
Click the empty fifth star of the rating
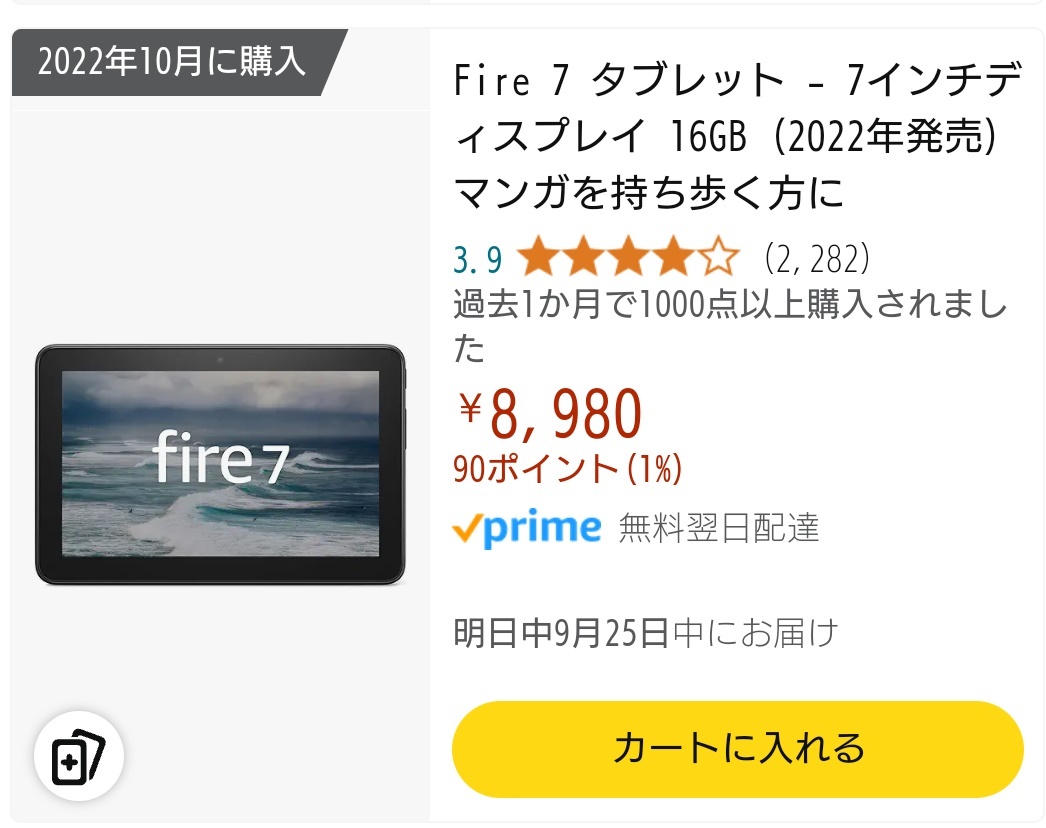coord(718,258)
